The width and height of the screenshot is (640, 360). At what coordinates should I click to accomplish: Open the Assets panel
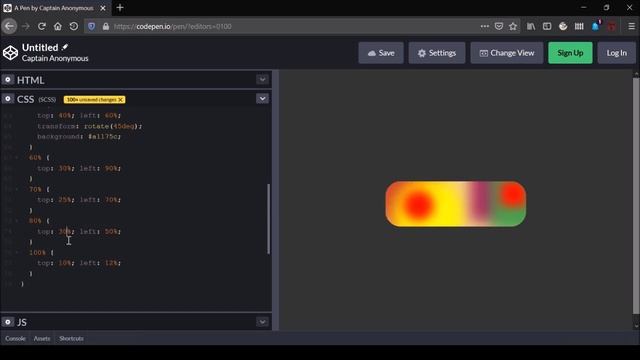(42, 338)
